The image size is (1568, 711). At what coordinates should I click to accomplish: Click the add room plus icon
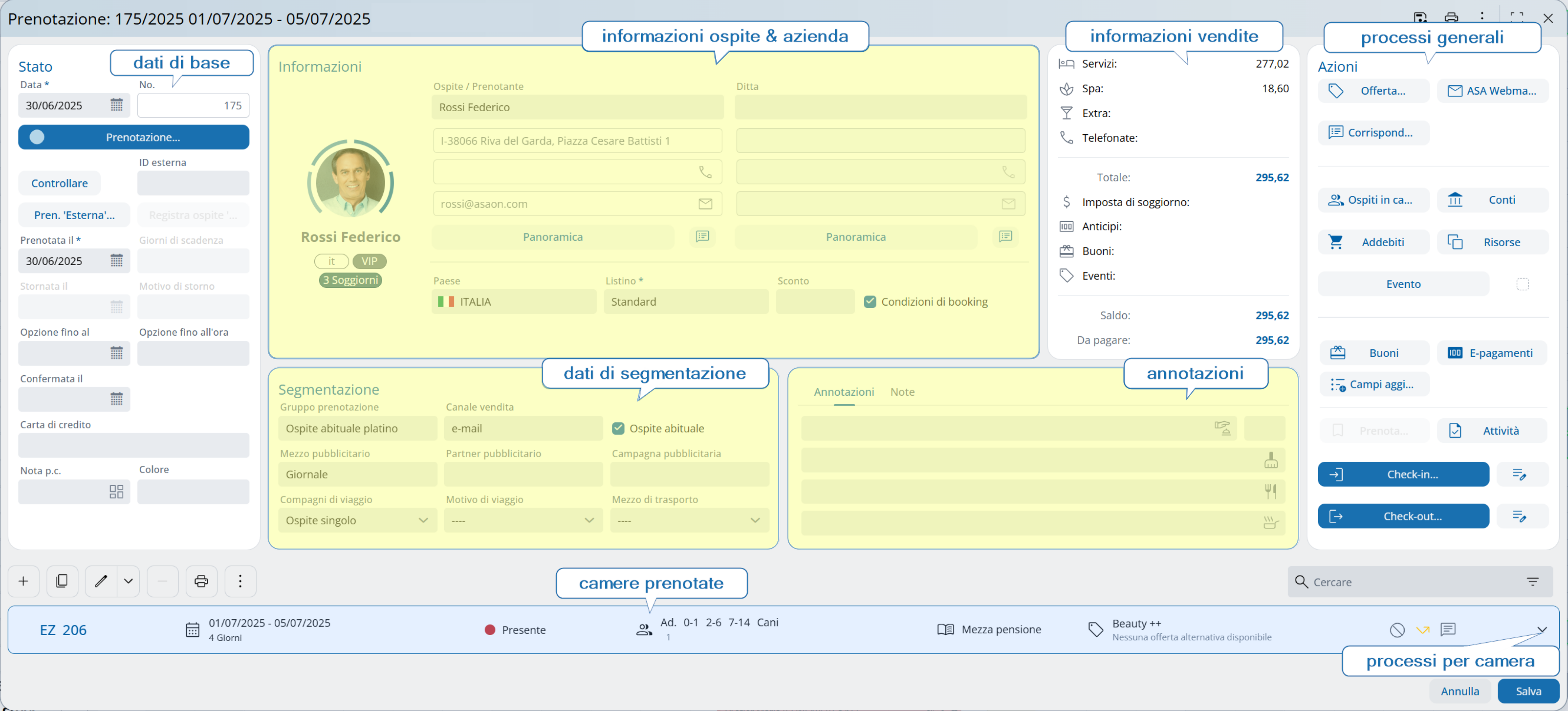pos(23,581)
